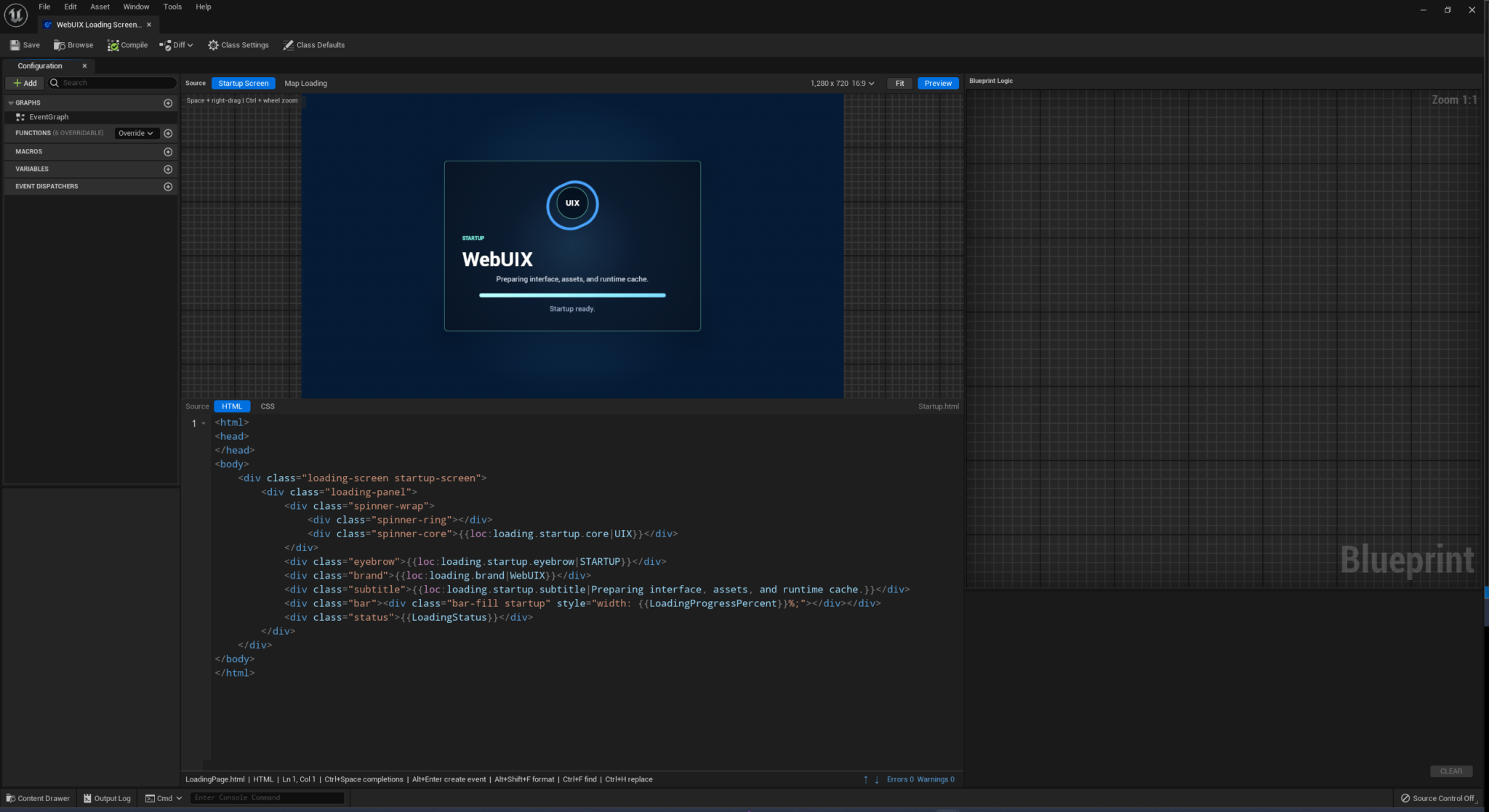Open the Edit menu

(71, 7)
